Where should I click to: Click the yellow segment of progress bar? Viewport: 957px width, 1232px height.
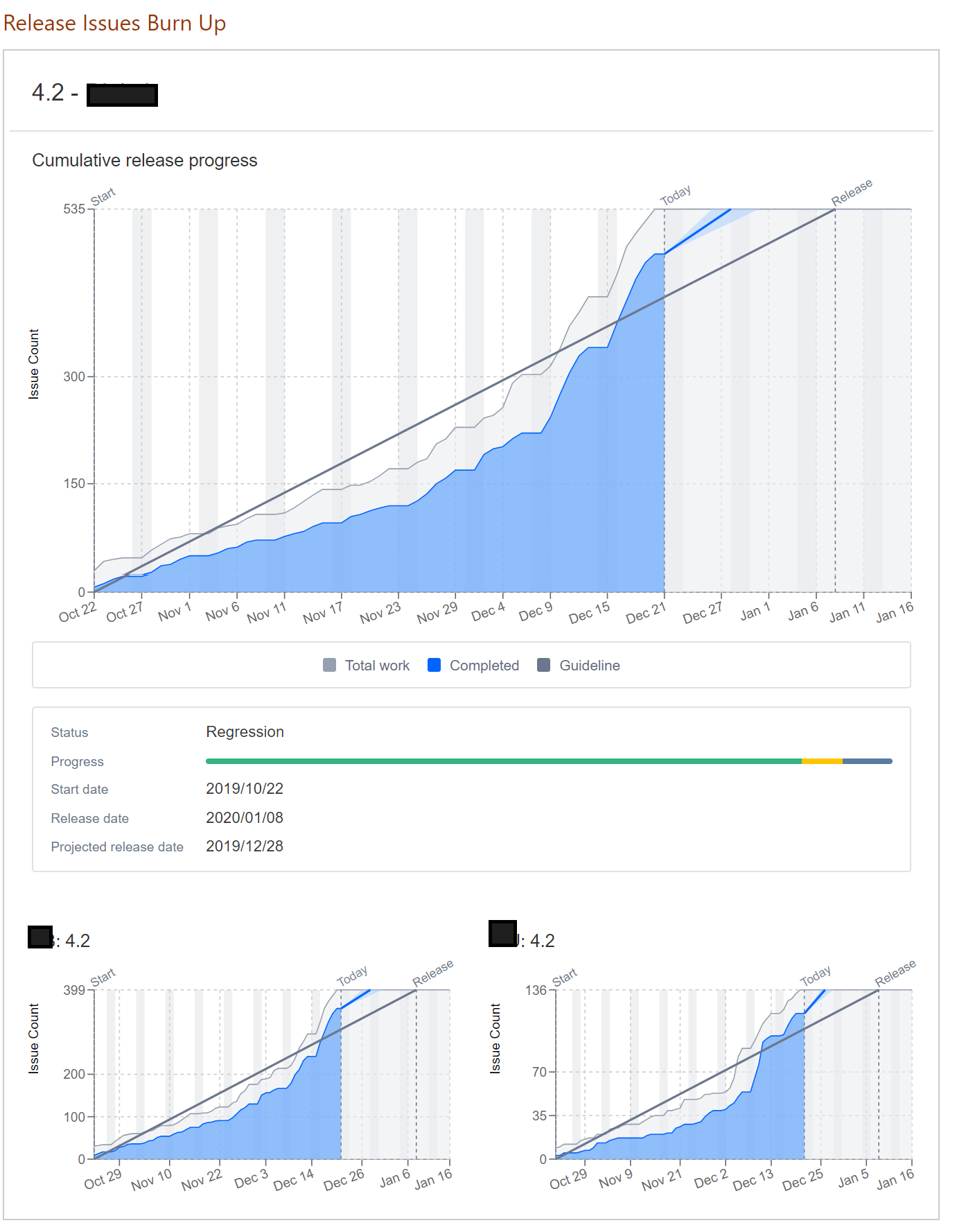[822, 761]
